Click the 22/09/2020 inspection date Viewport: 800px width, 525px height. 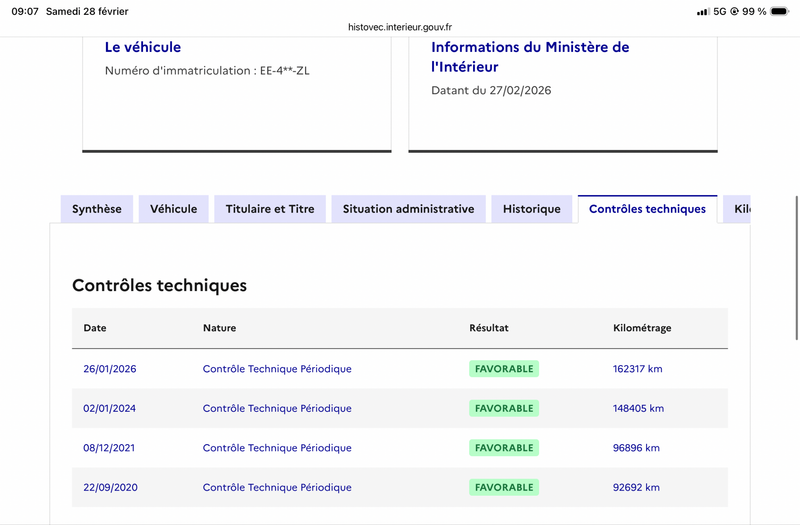tap(110, 488)
